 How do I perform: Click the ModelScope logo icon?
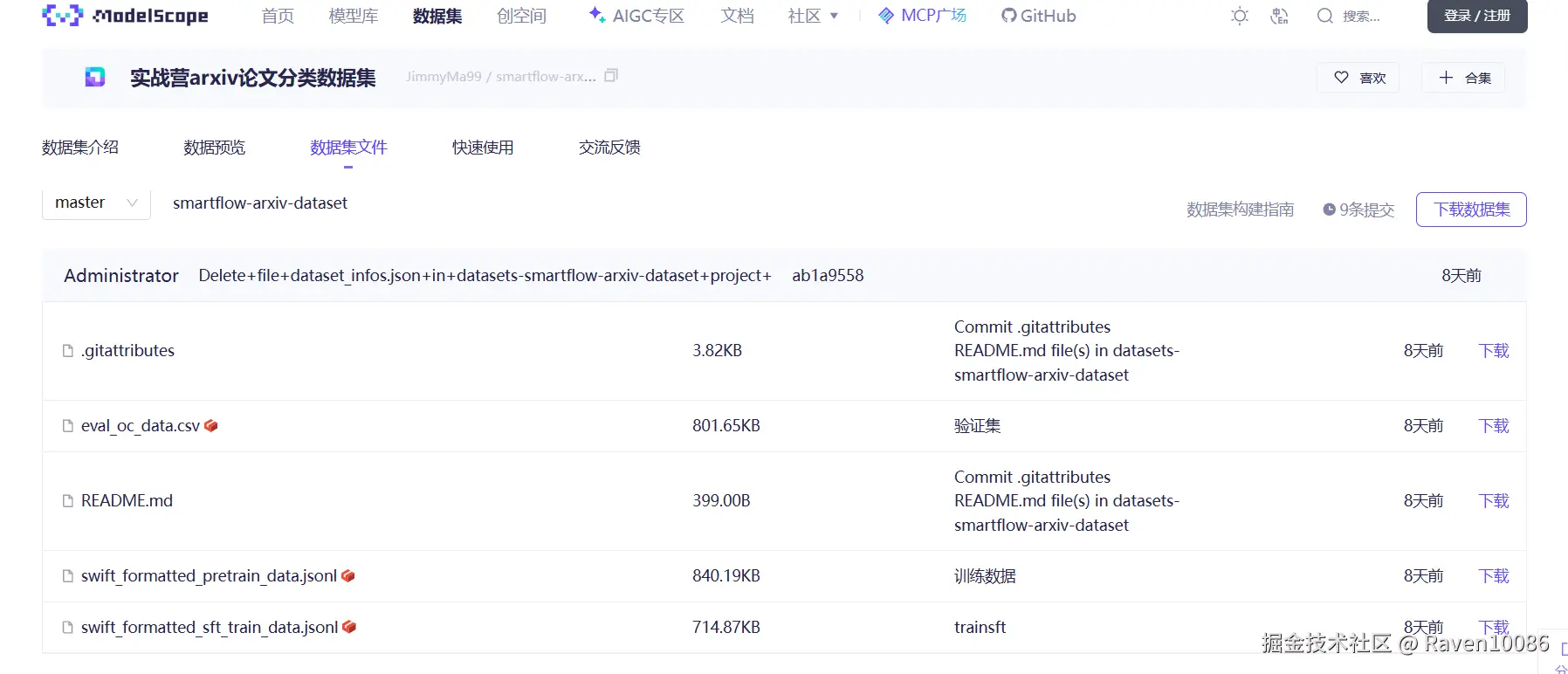coord(62,16)
